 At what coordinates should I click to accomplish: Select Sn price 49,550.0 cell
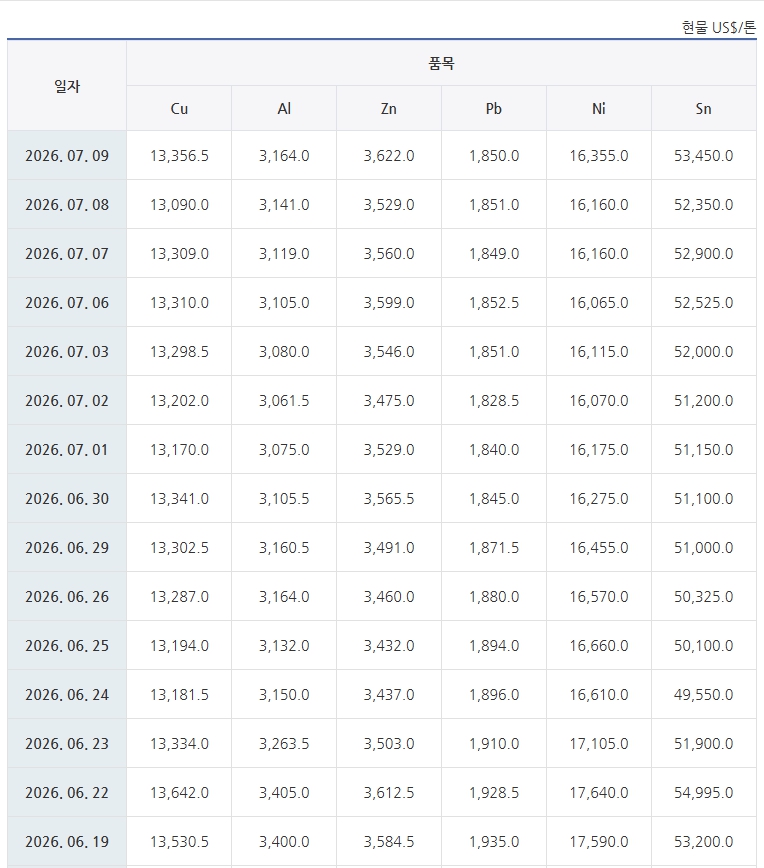(x=704, y=695)
